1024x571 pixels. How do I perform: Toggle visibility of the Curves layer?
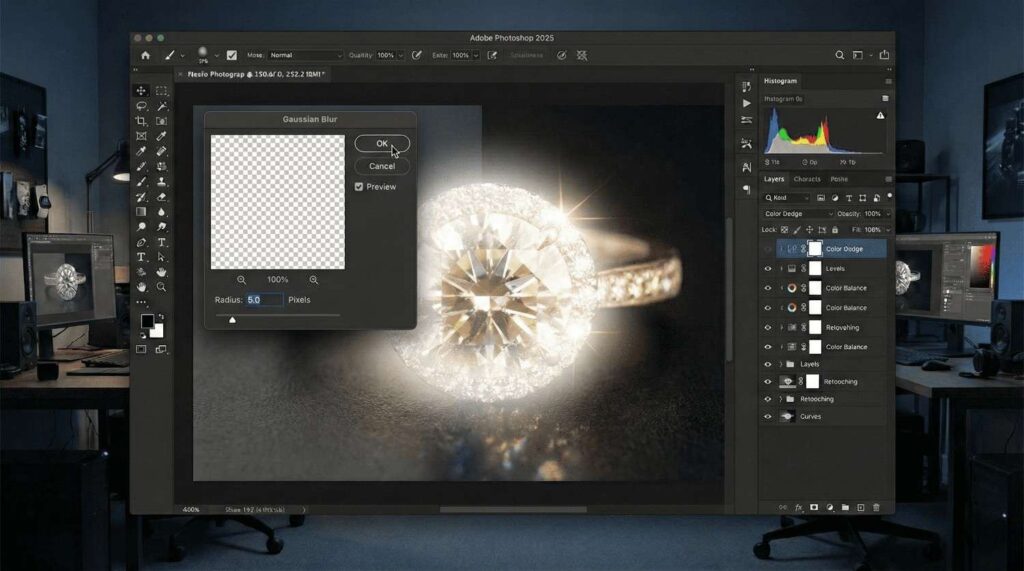click(768, 416)
